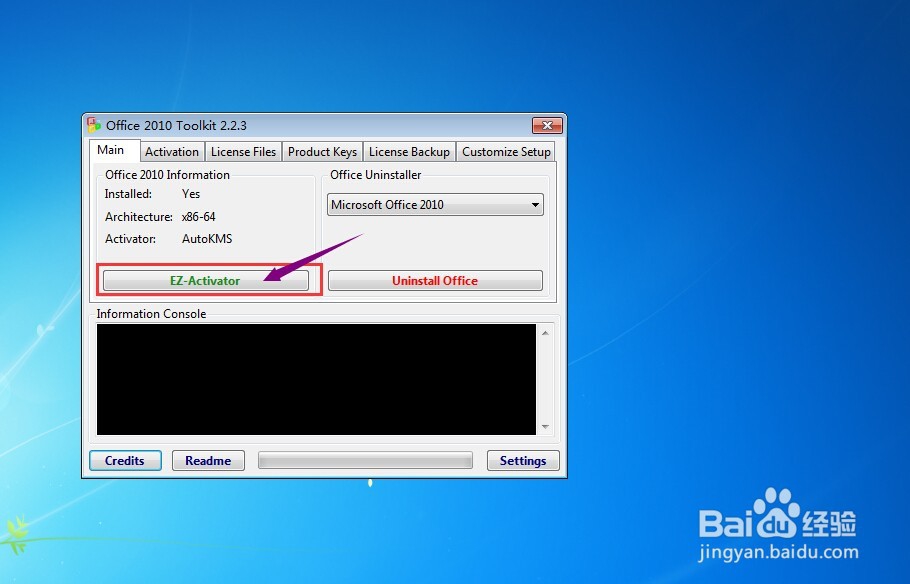Click the console scrollbar up arrow

click(x=546, y=333)
